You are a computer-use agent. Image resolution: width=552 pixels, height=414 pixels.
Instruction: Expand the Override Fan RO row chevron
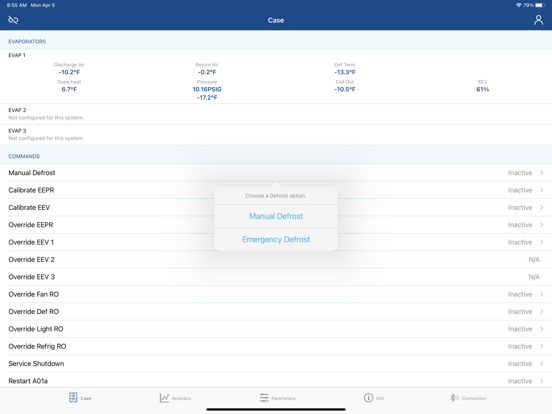click(x=541, y=294)
